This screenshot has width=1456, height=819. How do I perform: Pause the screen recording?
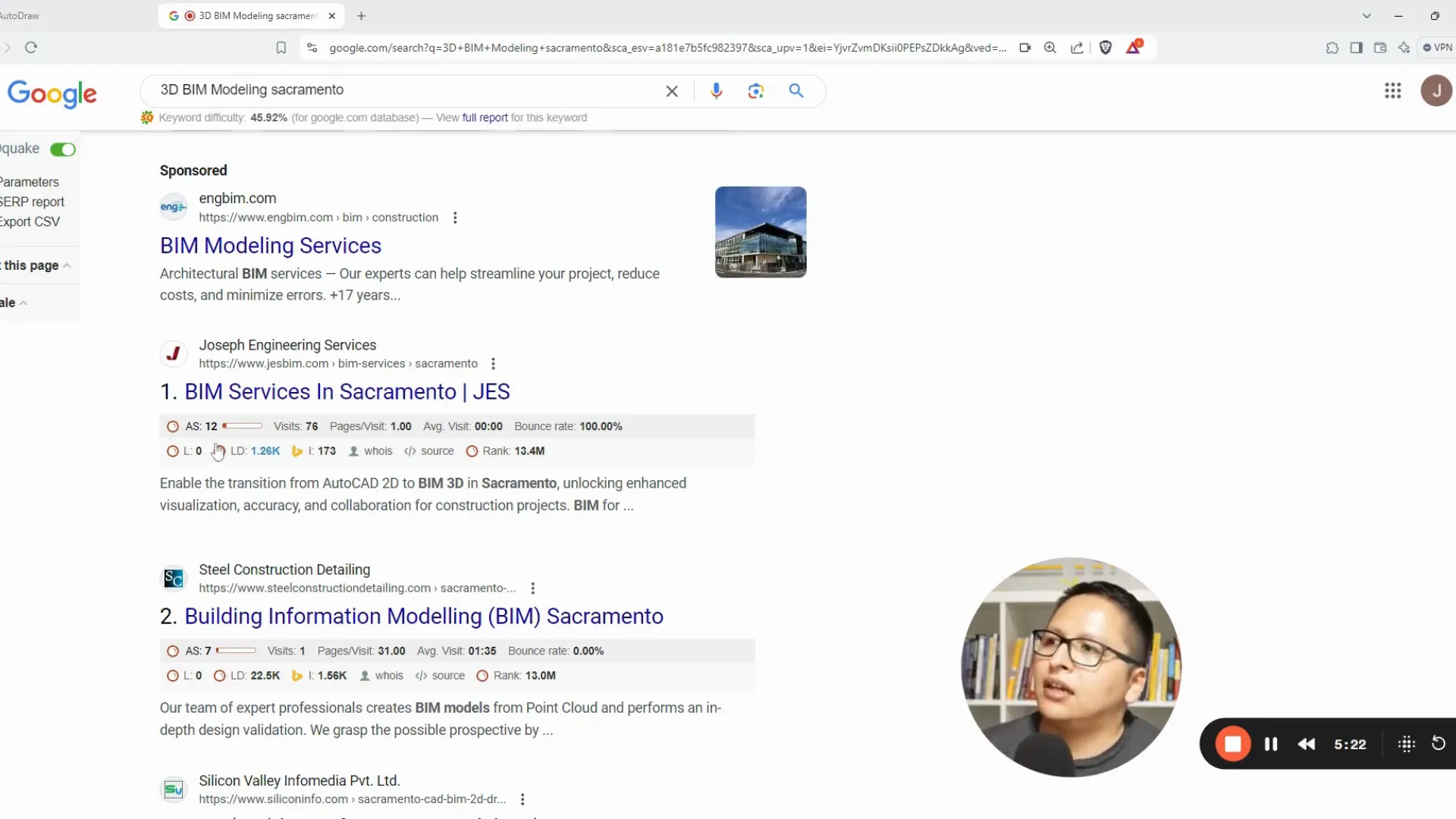[x=1271, y=744]
